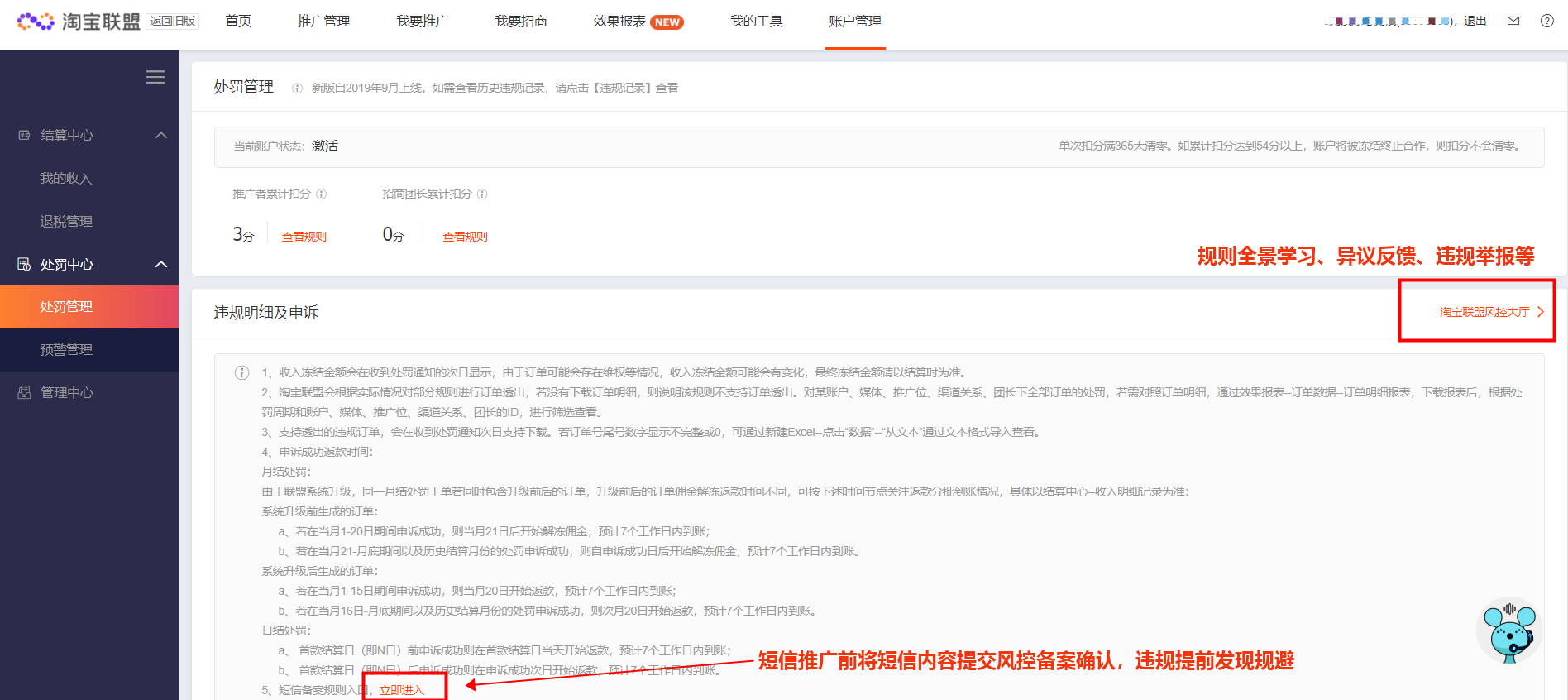Collapse the 处罚中心 chevron
The image size is (1568, 700).
(161, 264)
